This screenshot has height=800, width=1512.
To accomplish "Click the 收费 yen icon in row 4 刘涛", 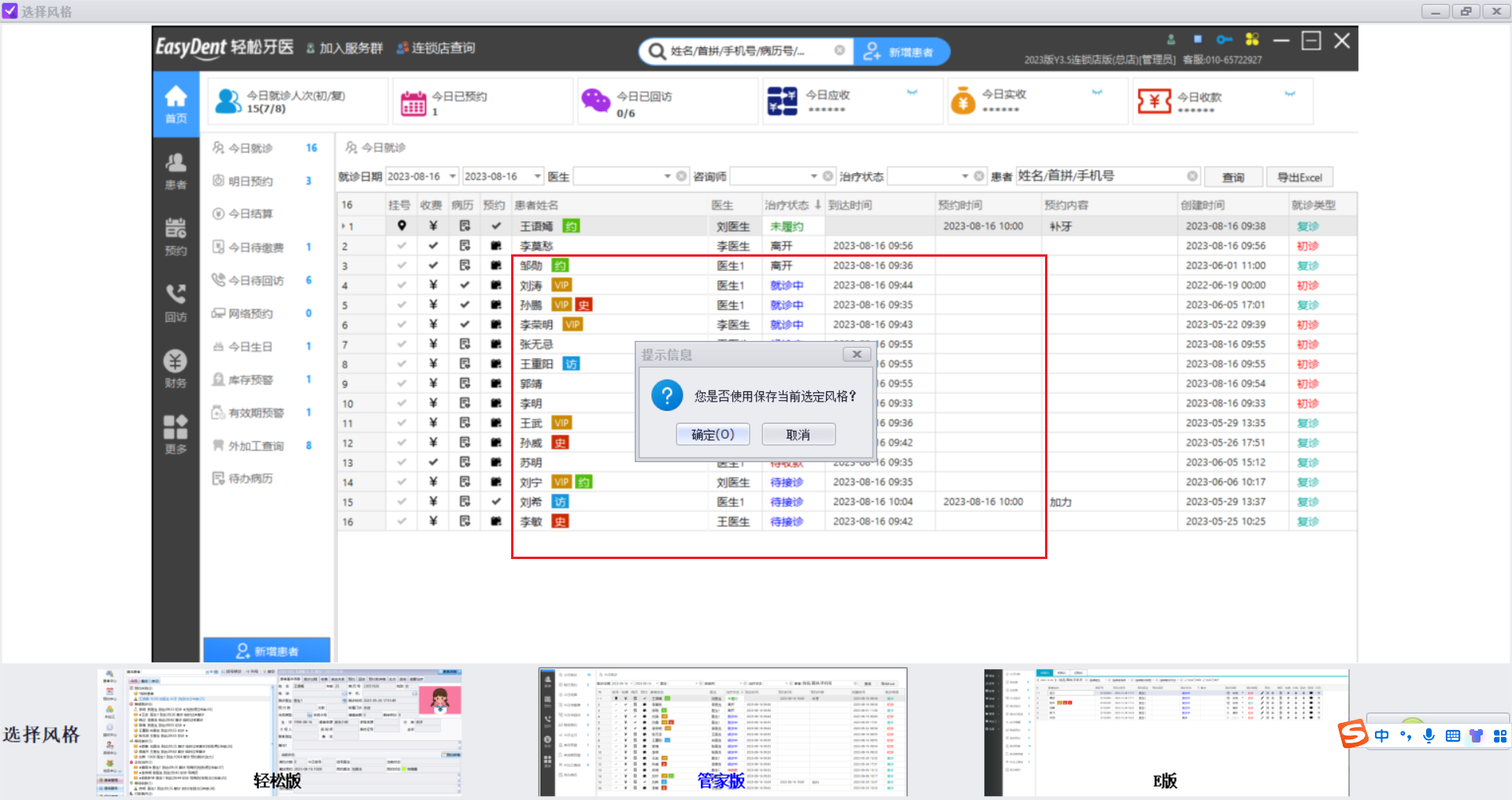I will [x=433, y=285].
